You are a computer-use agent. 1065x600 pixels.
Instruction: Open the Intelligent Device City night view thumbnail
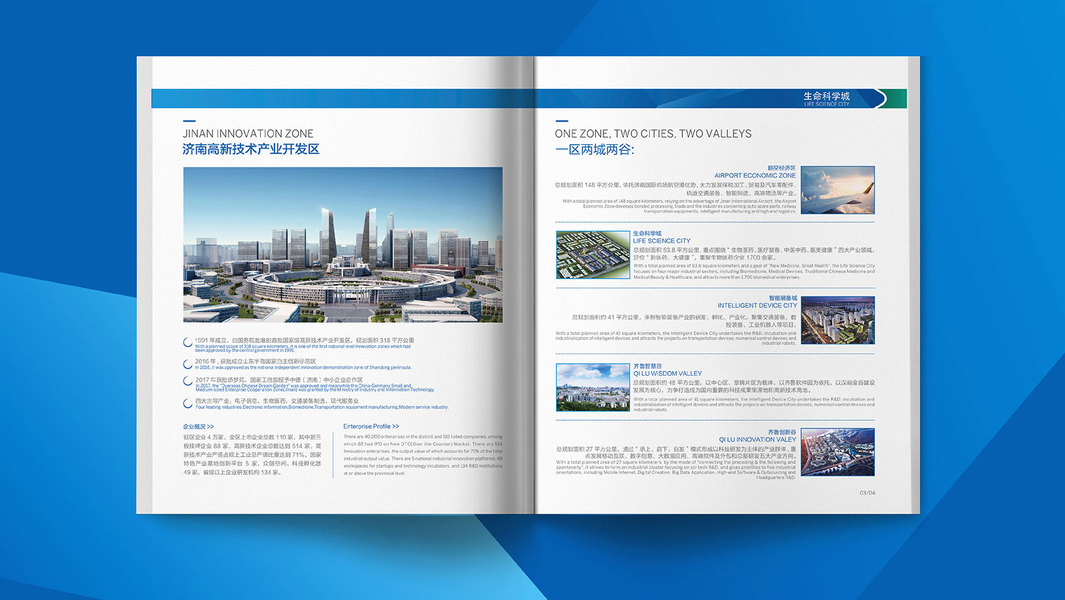[x=837, y=320]
